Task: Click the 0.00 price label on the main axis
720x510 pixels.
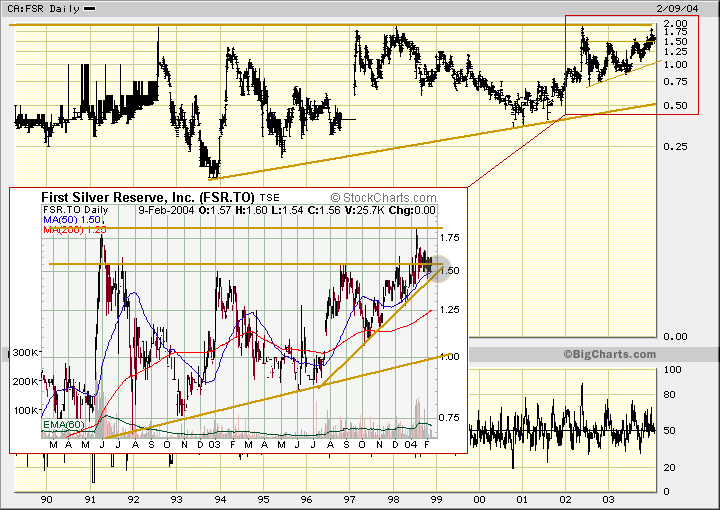Action: pos(675,336)
